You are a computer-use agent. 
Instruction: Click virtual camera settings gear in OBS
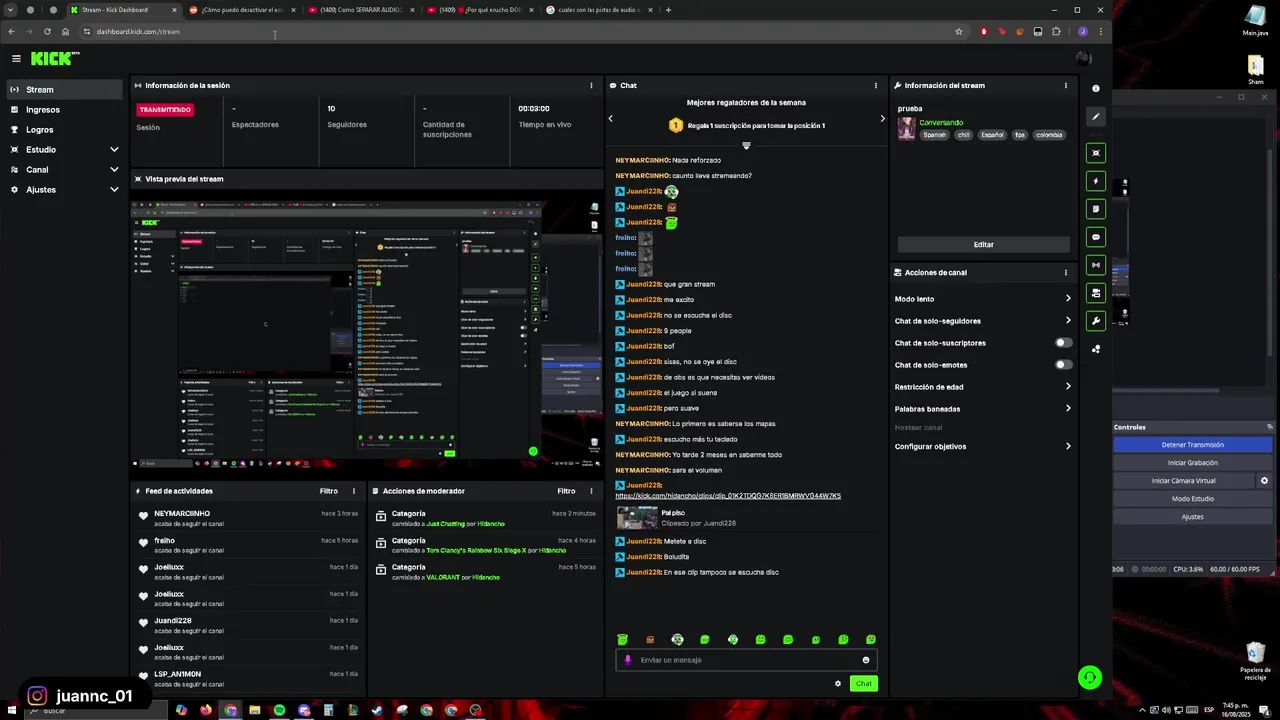click(1264, 481)
